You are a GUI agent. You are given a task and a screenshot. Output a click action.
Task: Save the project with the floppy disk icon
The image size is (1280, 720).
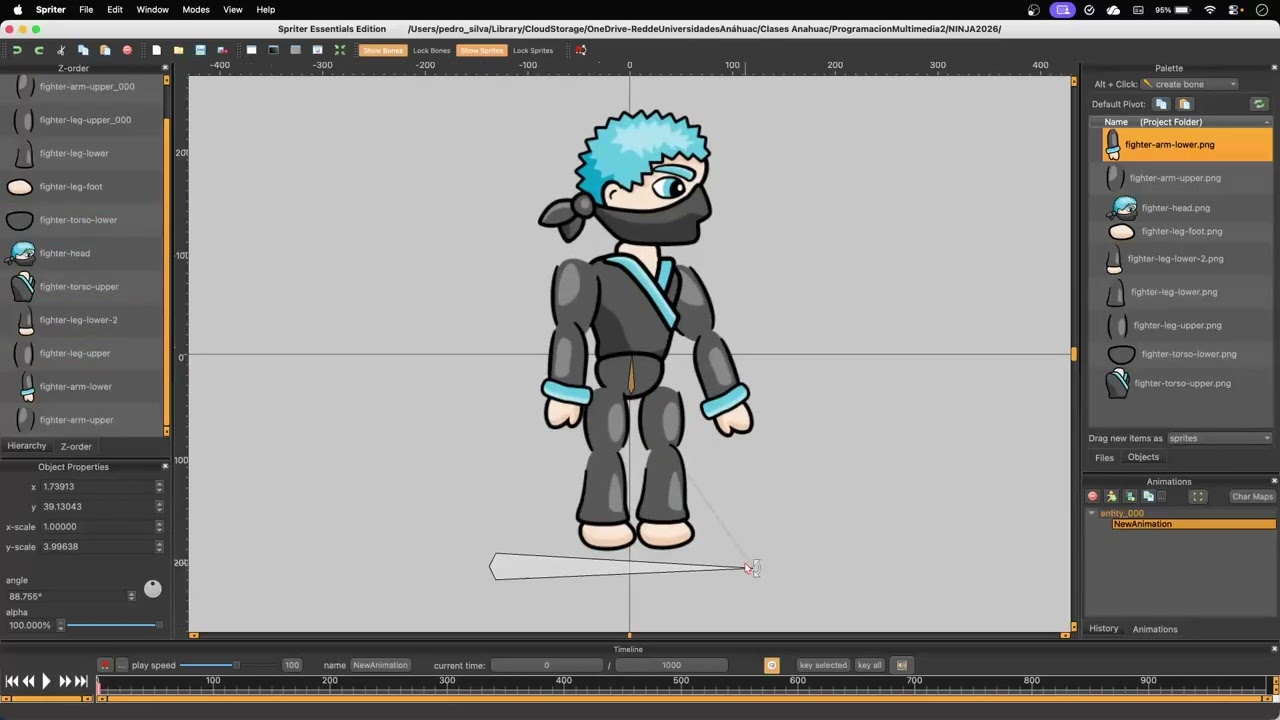pos(200,50)
